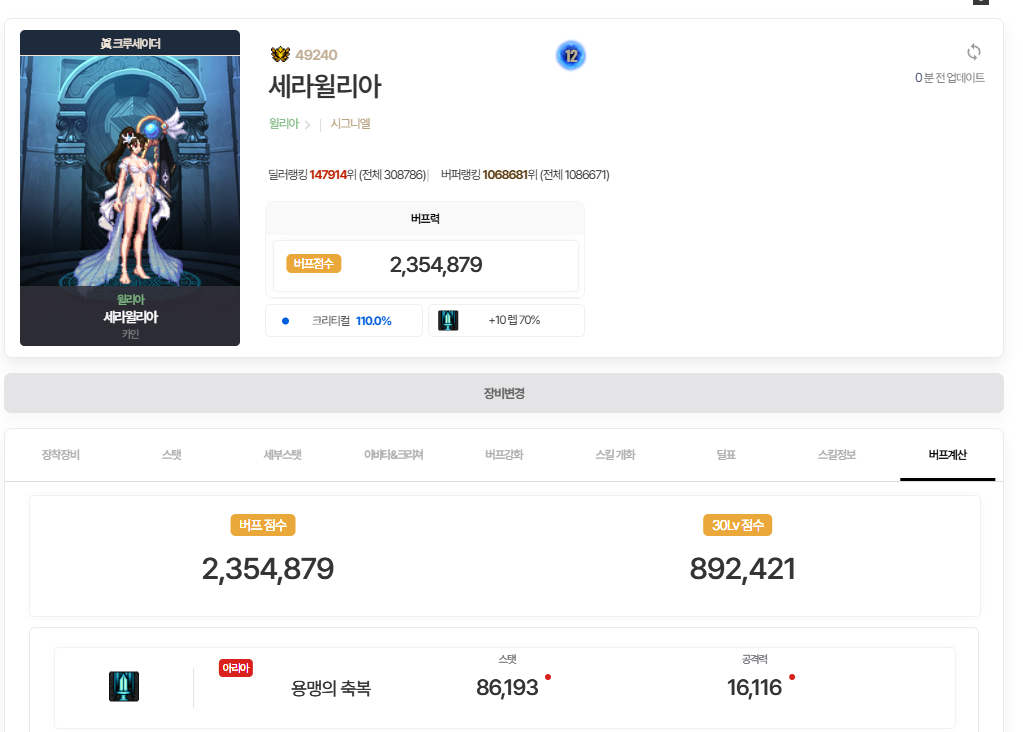Click the orange 버프점수 label in 버프력 box

coord(314,264)
